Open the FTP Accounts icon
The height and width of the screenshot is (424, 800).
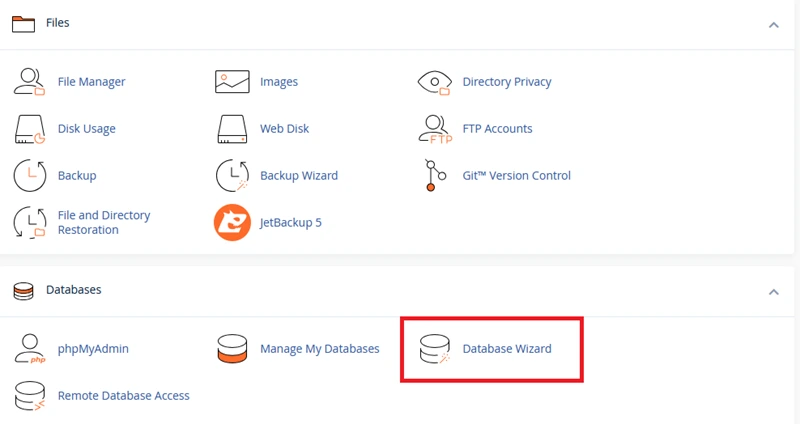tap(435, 129)
